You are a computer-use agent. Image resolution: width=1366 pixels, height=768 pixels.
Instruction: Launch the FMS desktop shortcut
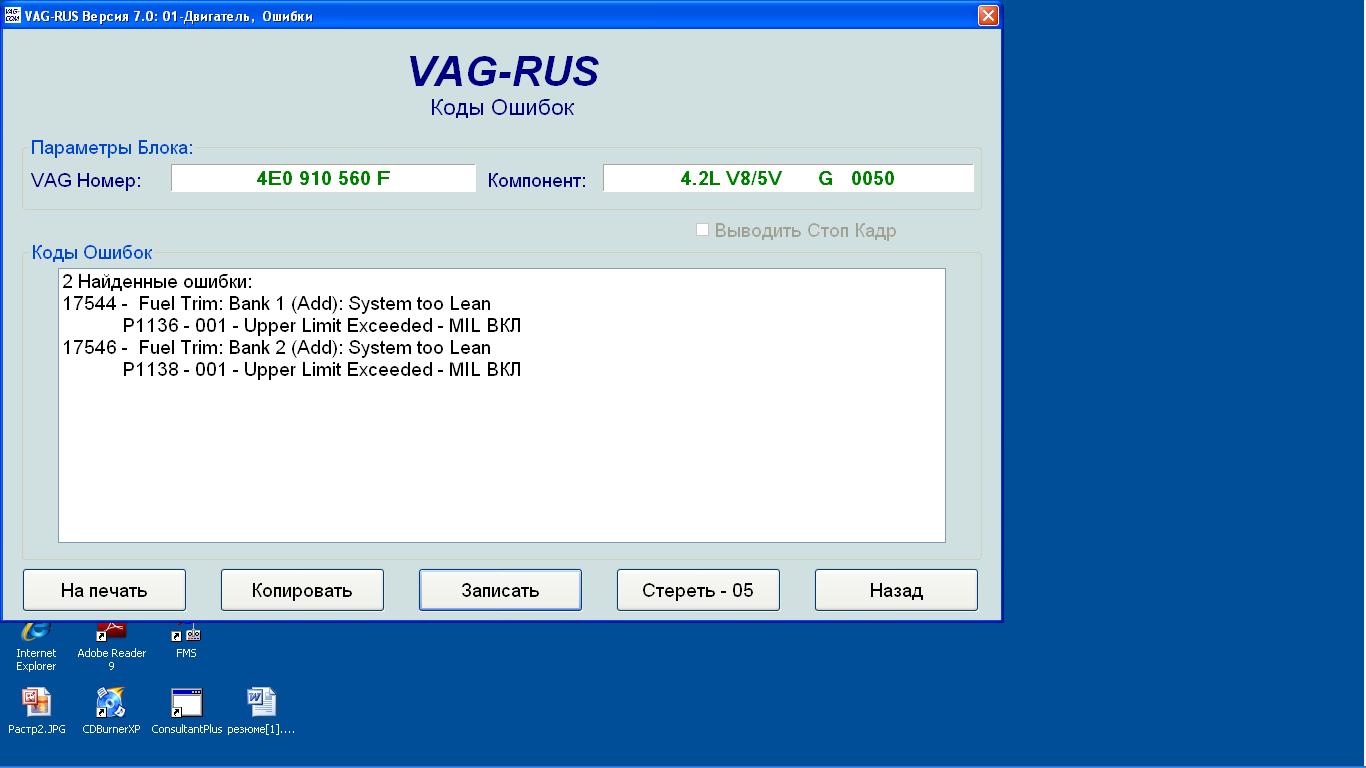(x=186, y=640)
